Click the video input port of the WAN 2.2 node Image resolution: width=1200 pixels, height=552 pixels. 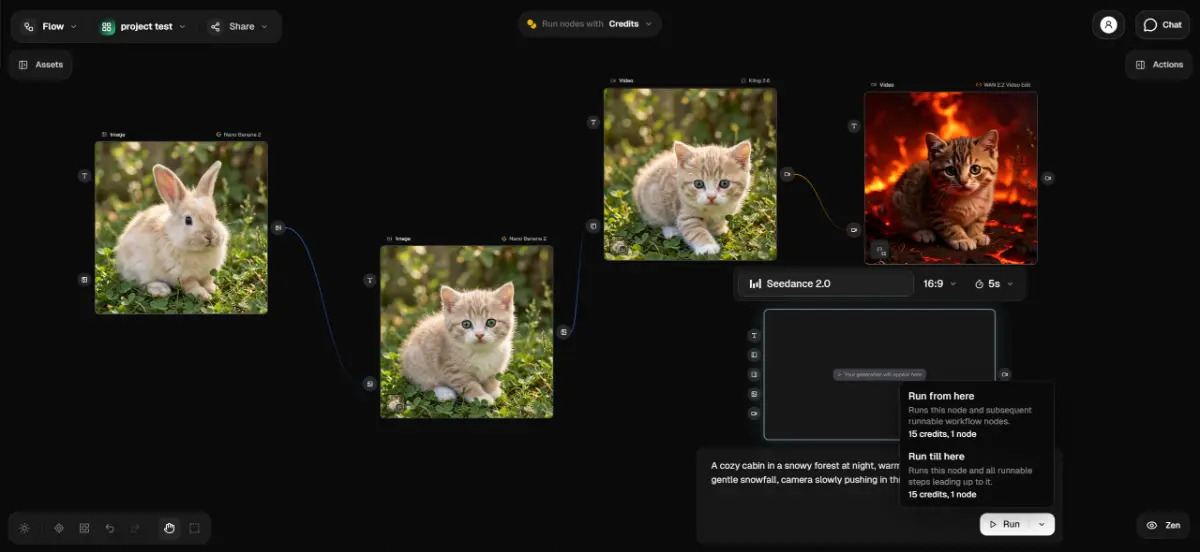(854, 229)
